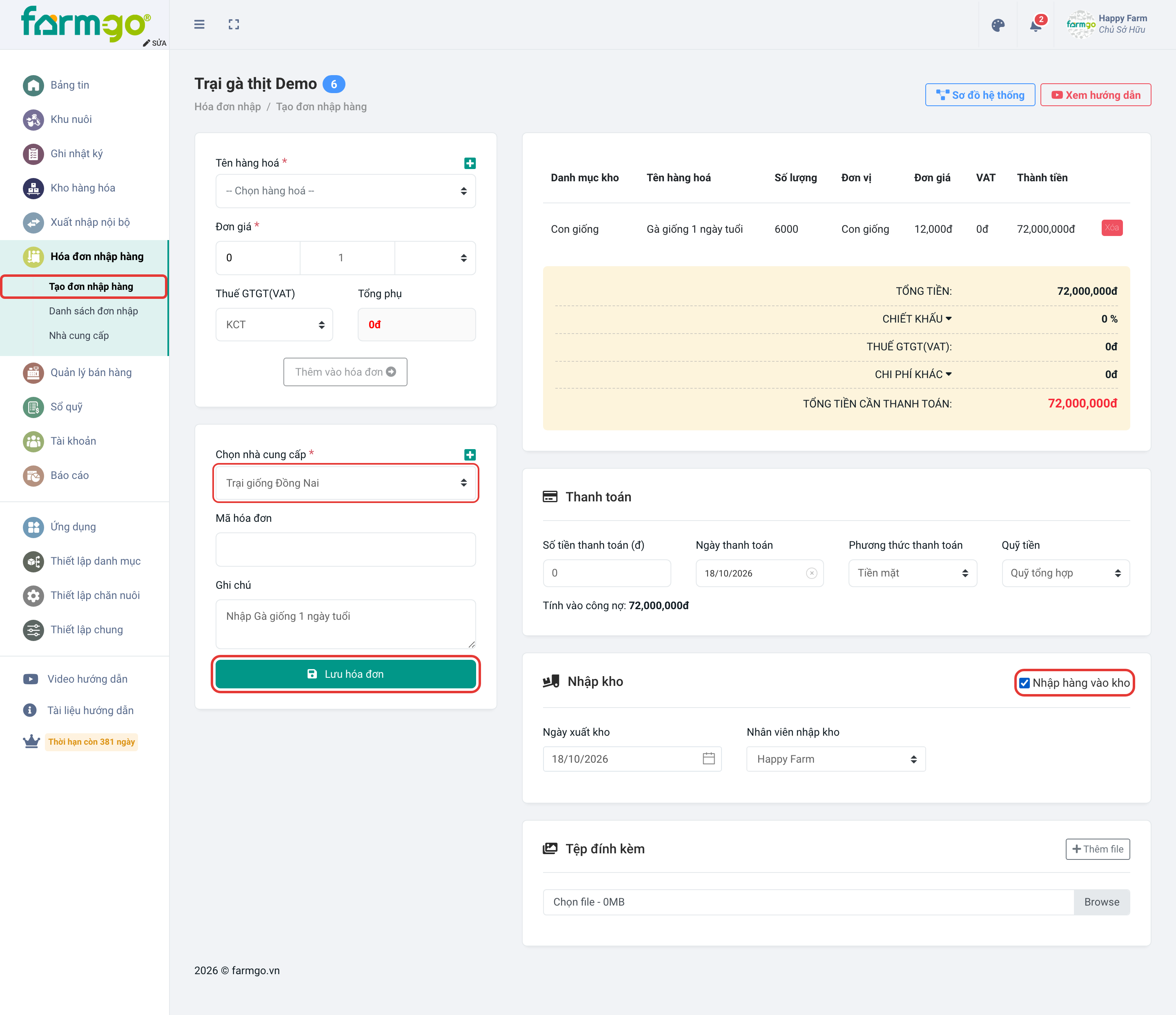Open the notifications bell icon
Image resolution: width=1176 pixels, height=1015 pixels.
1036,26
